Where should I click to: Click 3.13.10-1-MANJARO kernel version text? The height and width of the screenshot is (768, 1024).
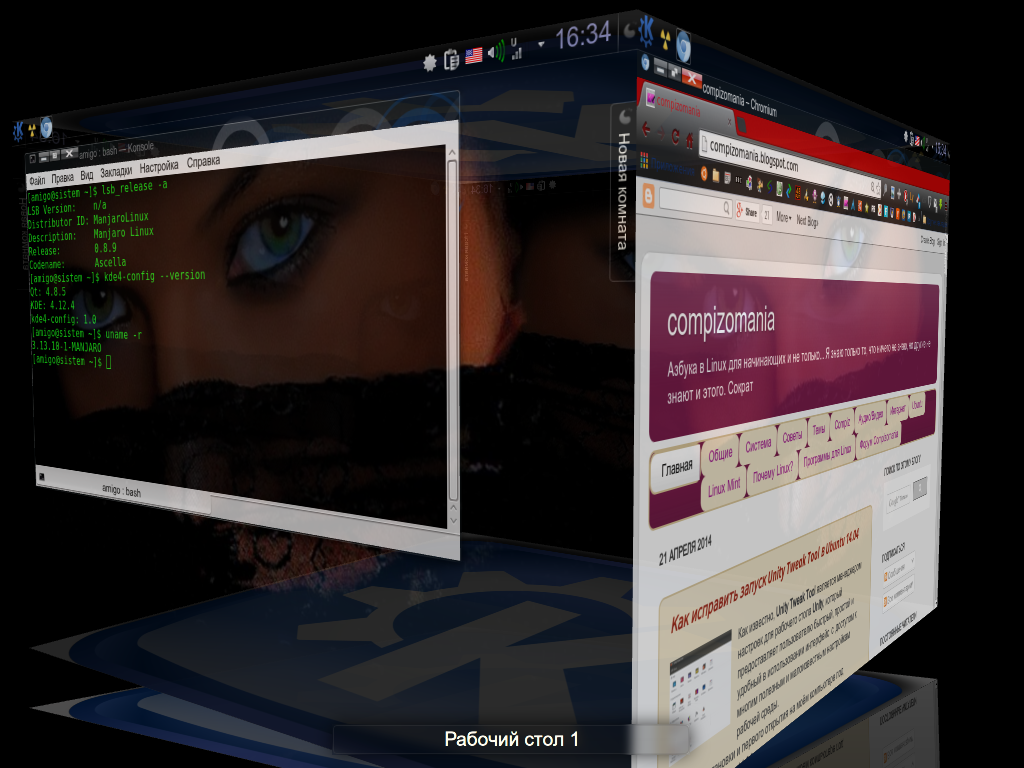67,347
